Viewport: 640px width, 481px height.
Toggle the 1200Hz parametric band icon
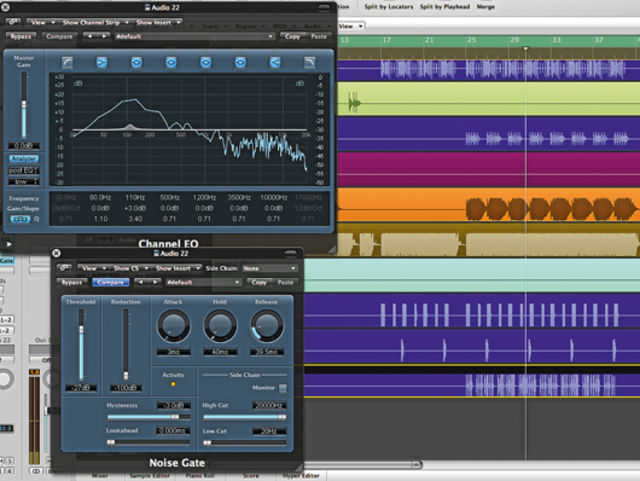pos(206,62)
